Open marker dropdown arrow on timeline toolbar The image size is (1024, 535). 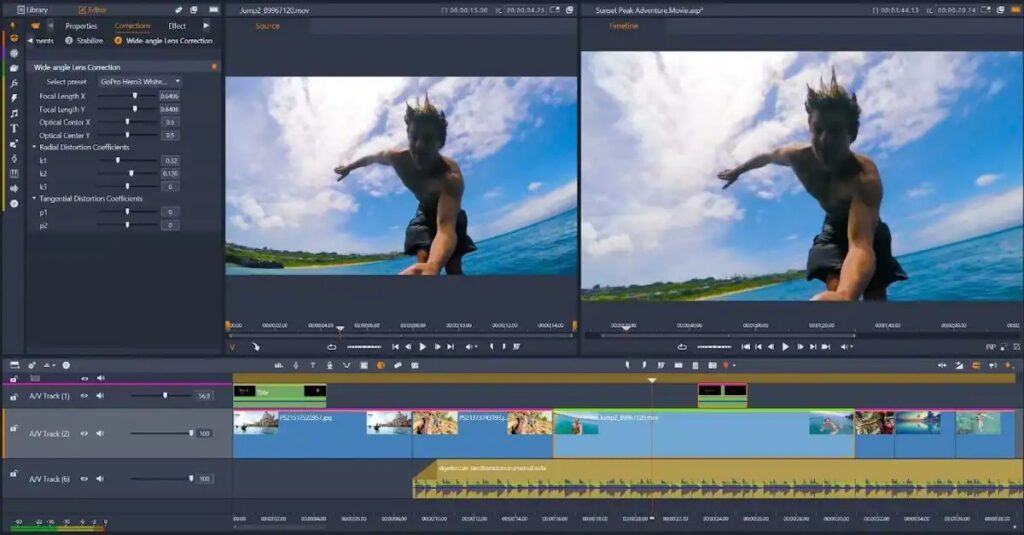[x=734, y=366]
